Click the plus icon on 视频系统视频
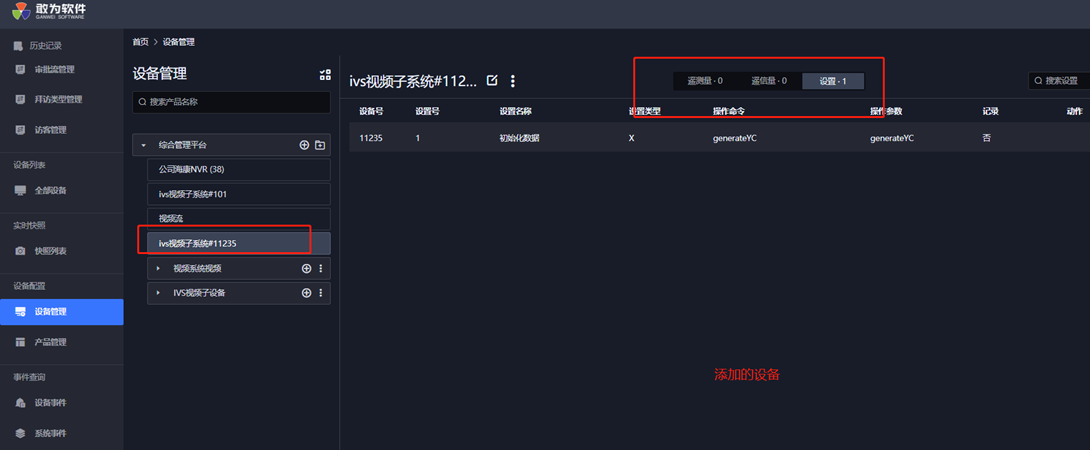The width and height of the screenshot is (1090, 450). point(306,268)
